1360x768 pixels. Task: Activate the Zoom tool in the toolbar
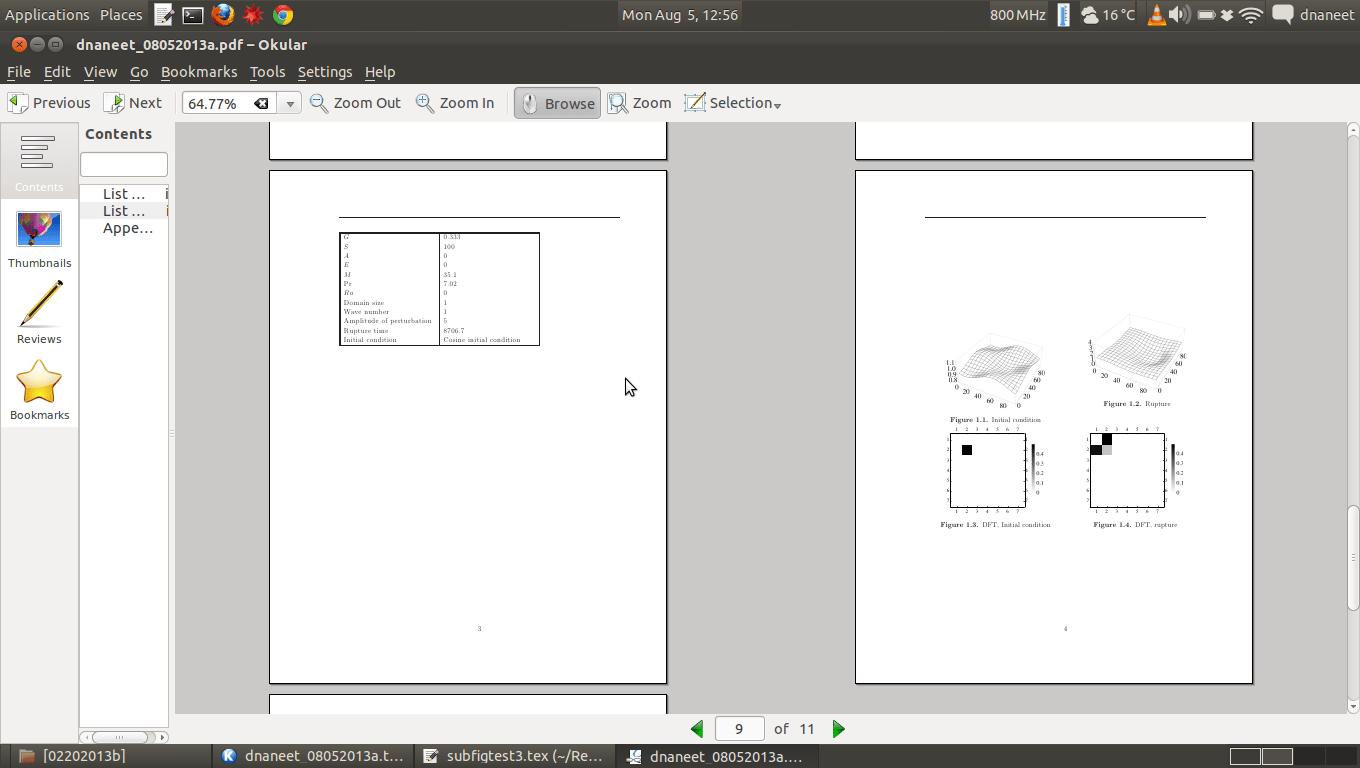coord(640,103)
